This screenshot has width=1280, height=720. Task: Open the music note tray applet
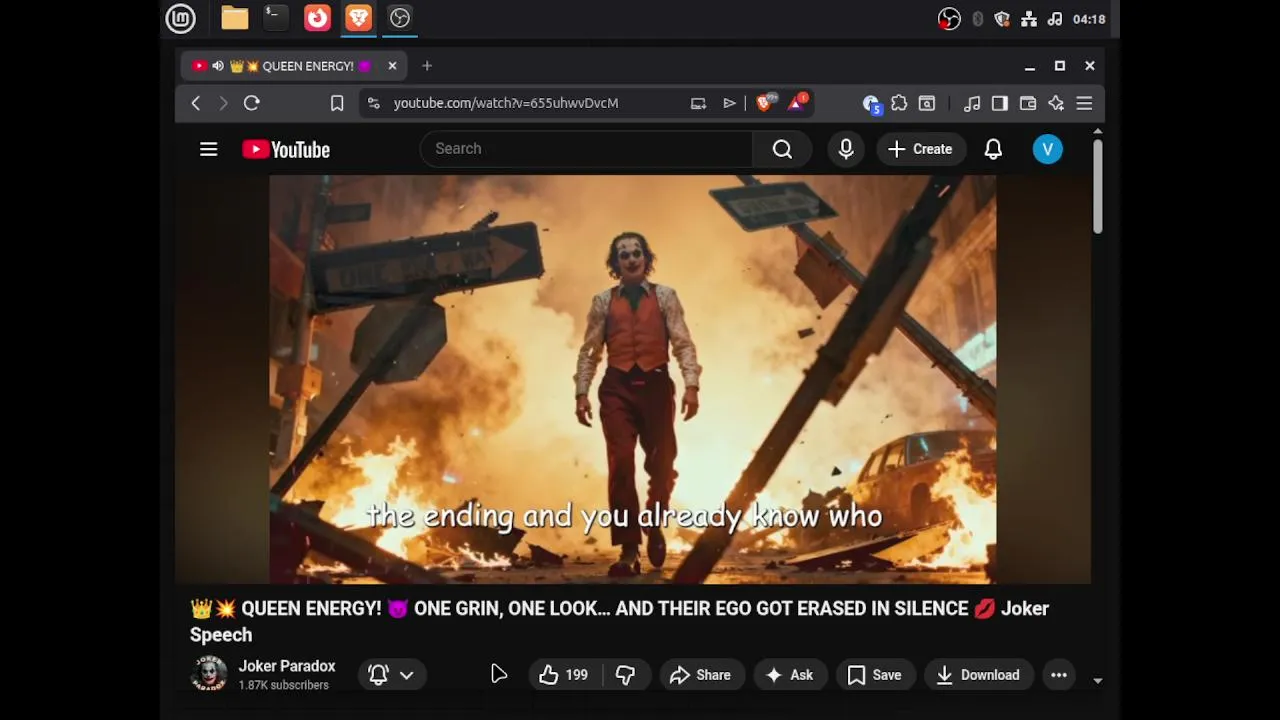click(x=1054, y=19)
